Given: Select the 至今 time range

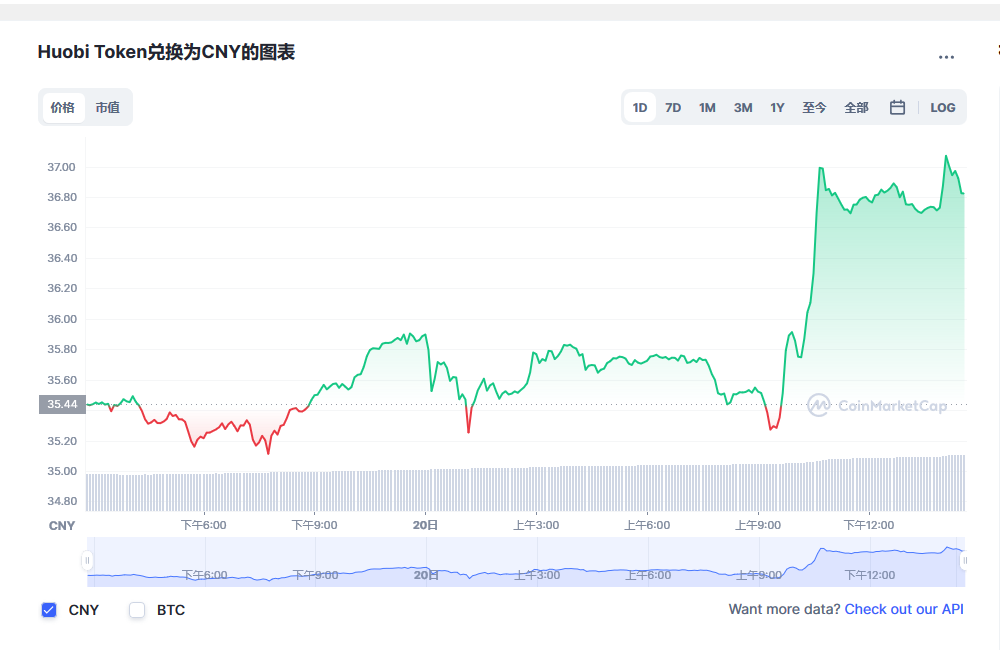Looking at the screenshot, I should 814,108.
